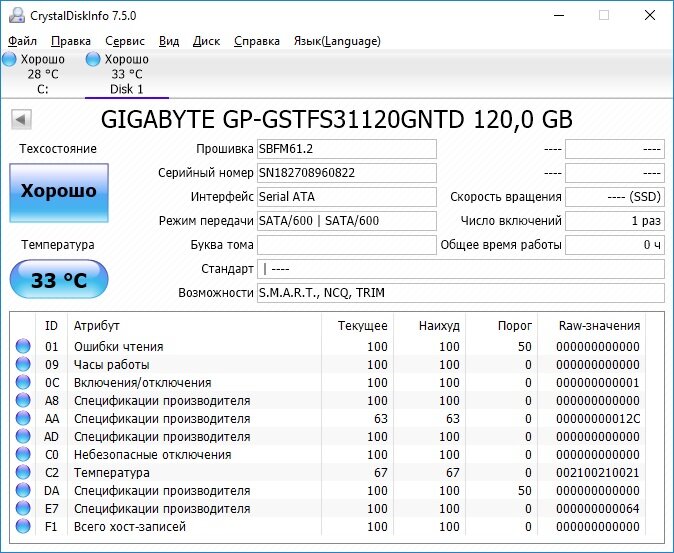This screenshot has height=553, width=674.
Task: Select the Ошибки чтения attribute row
Action: pos(328,346)
